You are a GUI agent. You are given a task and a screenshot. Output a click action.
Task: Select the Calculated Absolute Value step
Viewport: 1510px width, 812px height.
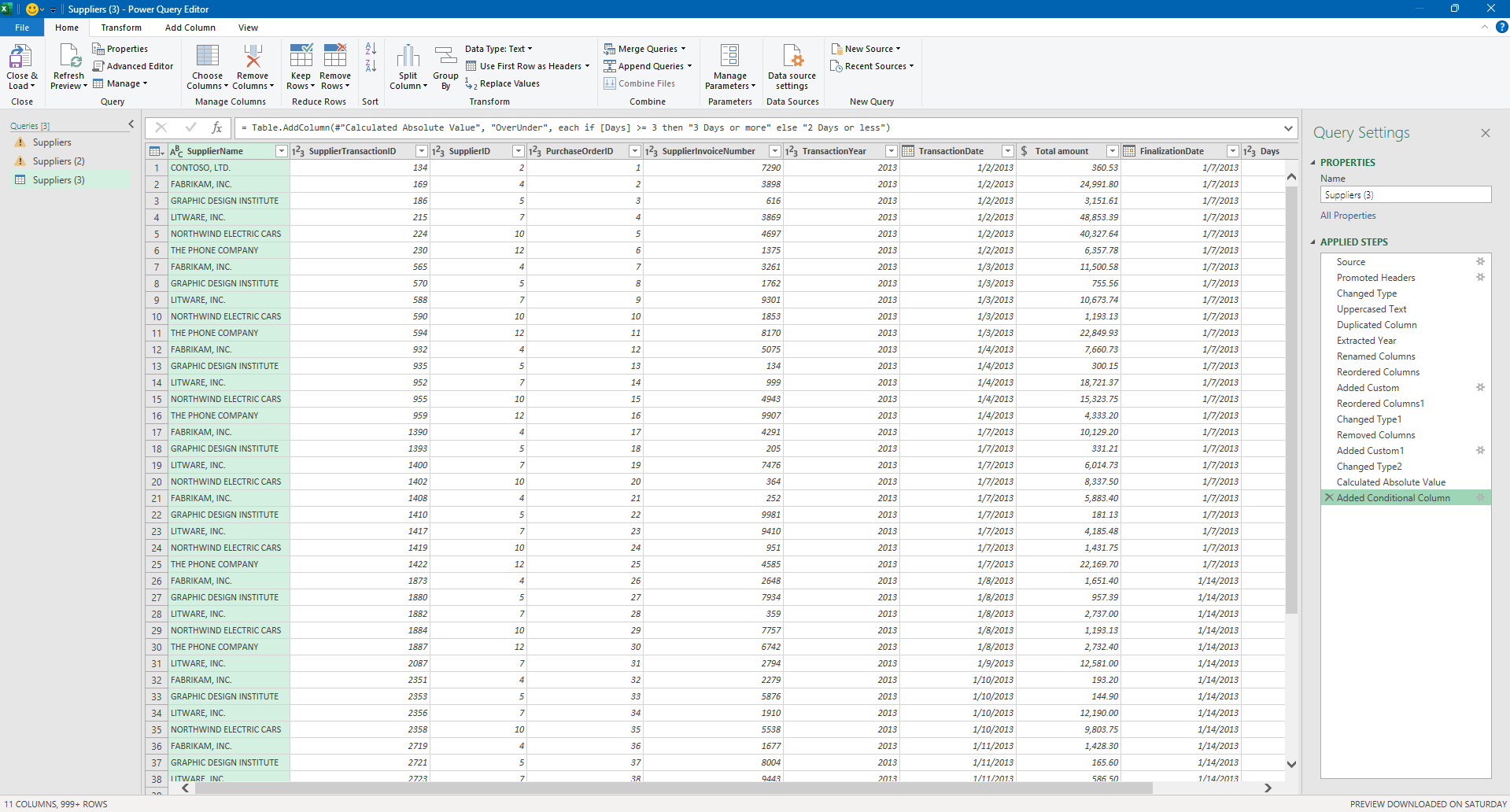(x=1390, y=482)
